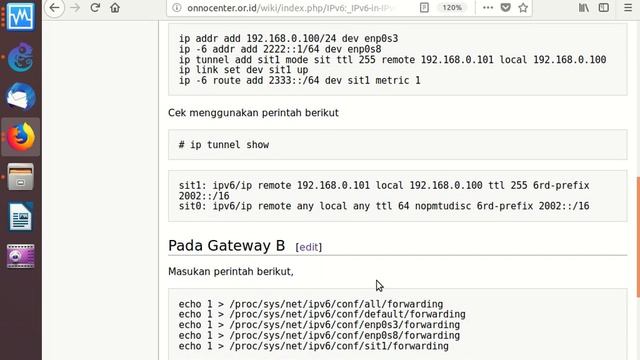Save page to Pocket
The image size is (640, 360).
coord(505,8)
